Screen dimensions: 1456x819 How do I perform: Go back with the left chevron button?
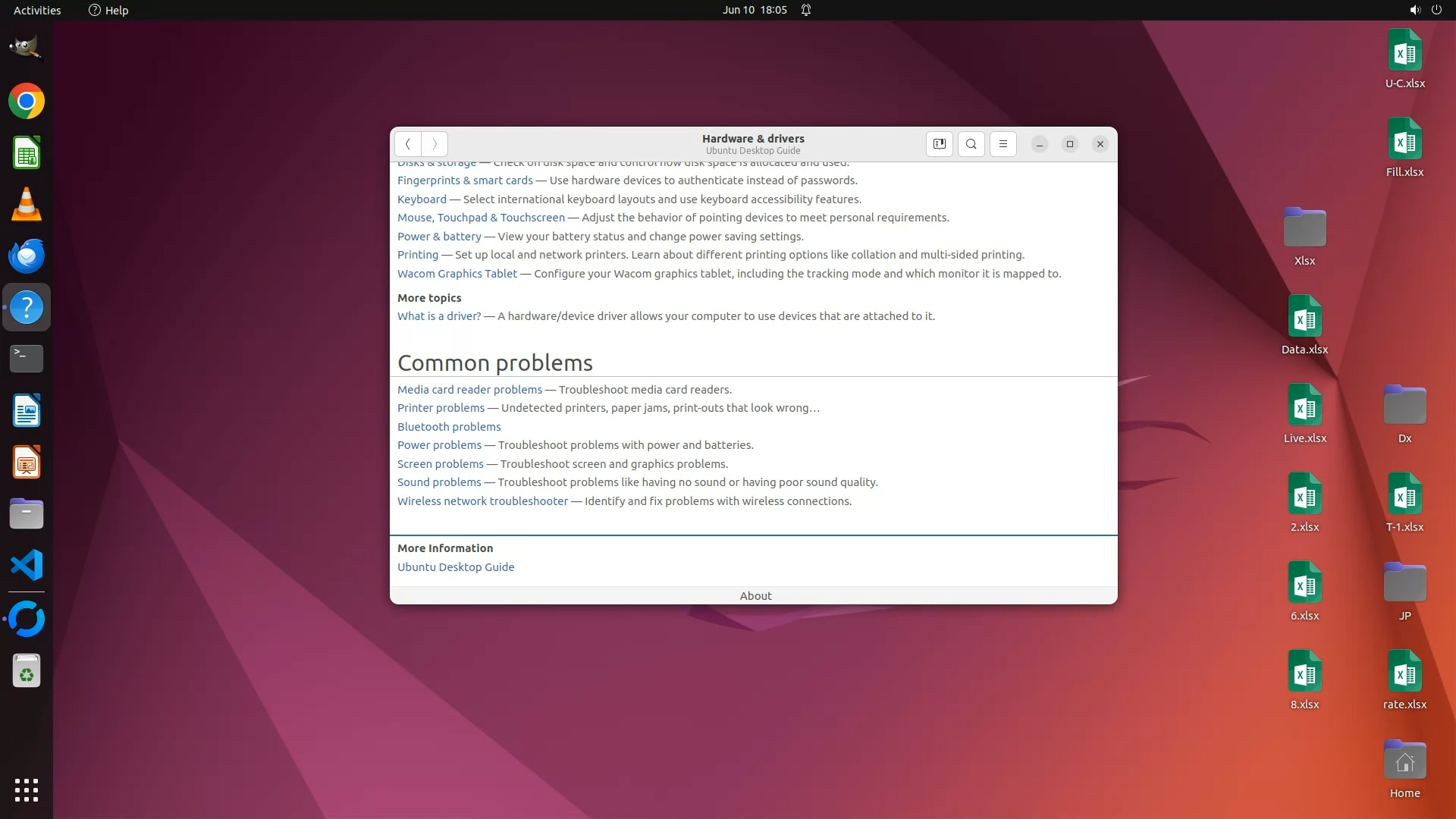(x=408, y=144)
